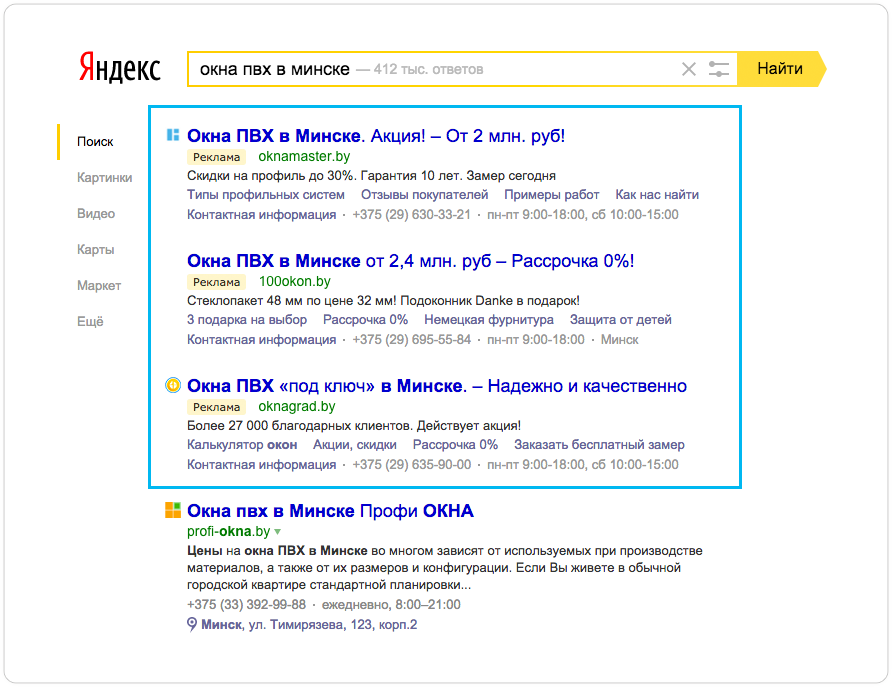This screenshot has height=687, width=892.
Task: Open Акции, скидки sitelink
Action: point(355,445)
